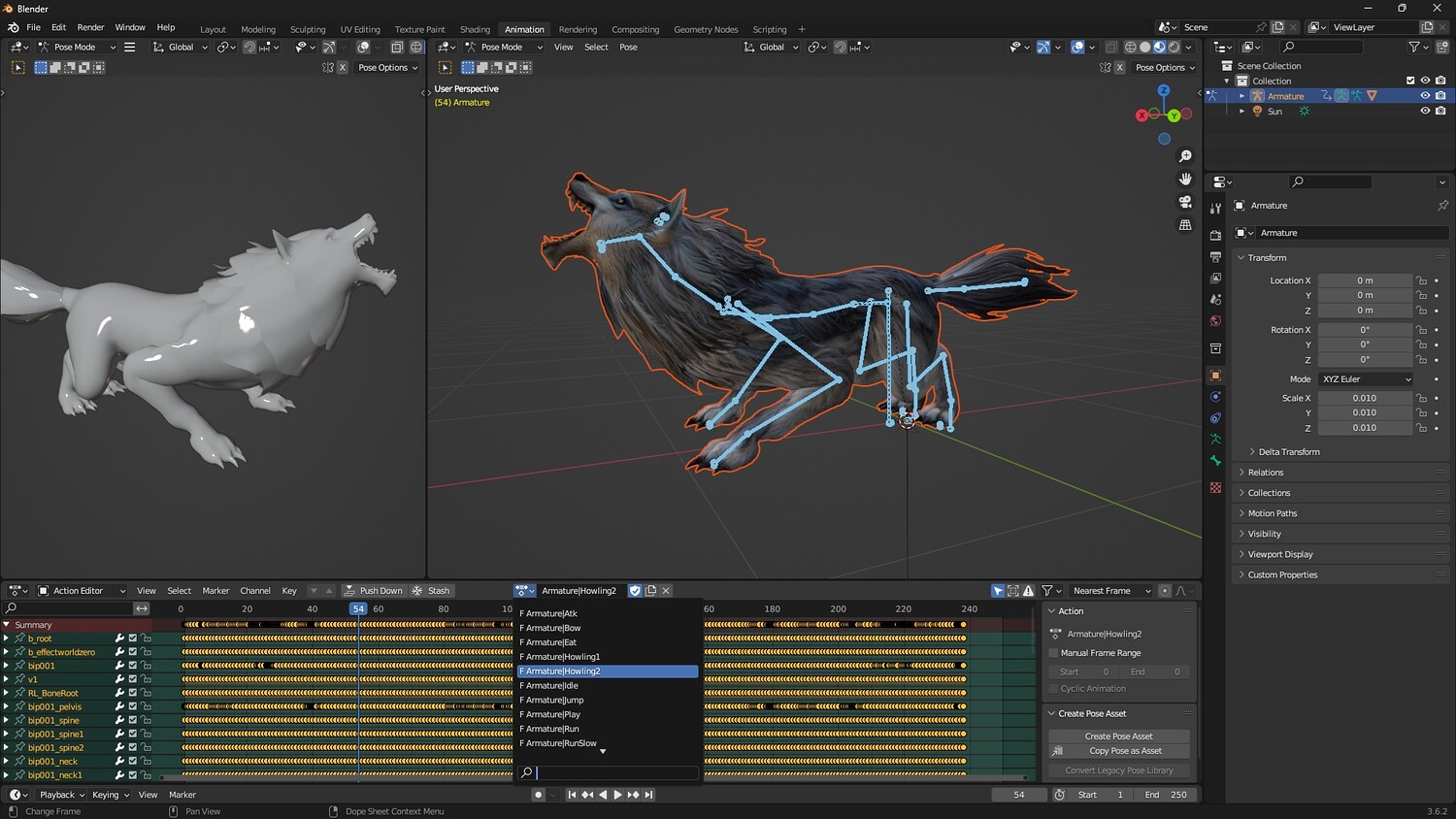Image resolution: width=1456 pixels, height=819 pixels.
Task: Switch to the Shading workspace tab
Action: click(475, 29)
